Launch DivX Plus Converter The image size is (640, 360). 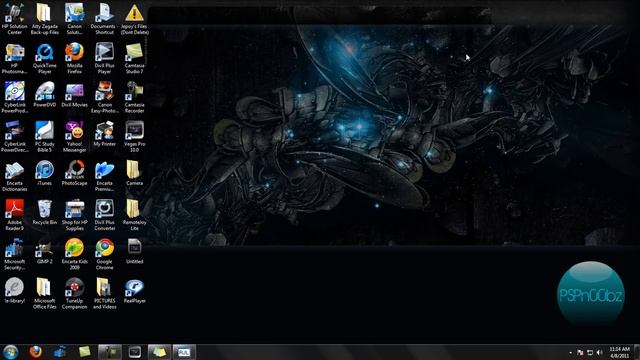(104, 215)
